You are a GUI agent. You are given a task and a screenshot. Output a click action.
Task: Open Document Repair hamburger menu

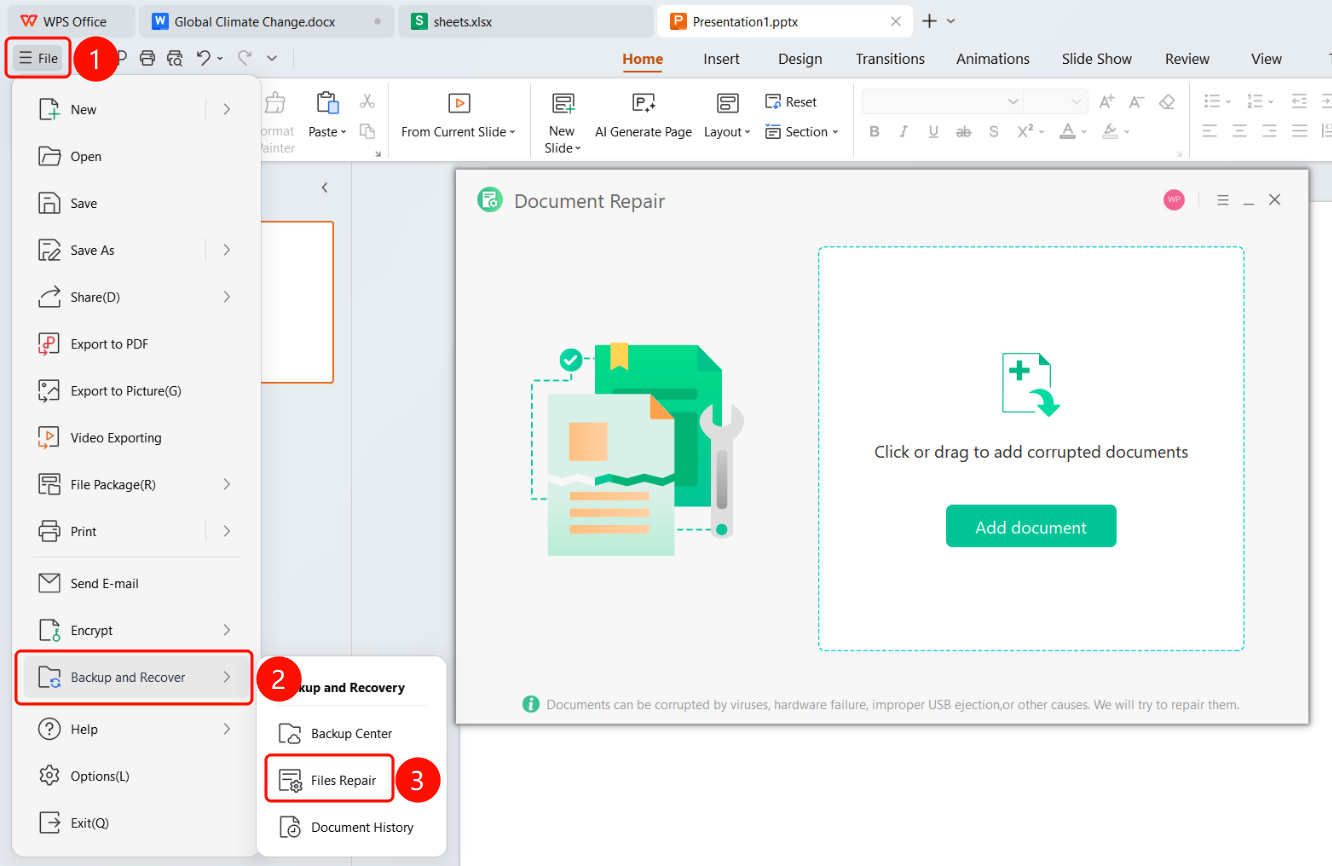click(1223, 200)
